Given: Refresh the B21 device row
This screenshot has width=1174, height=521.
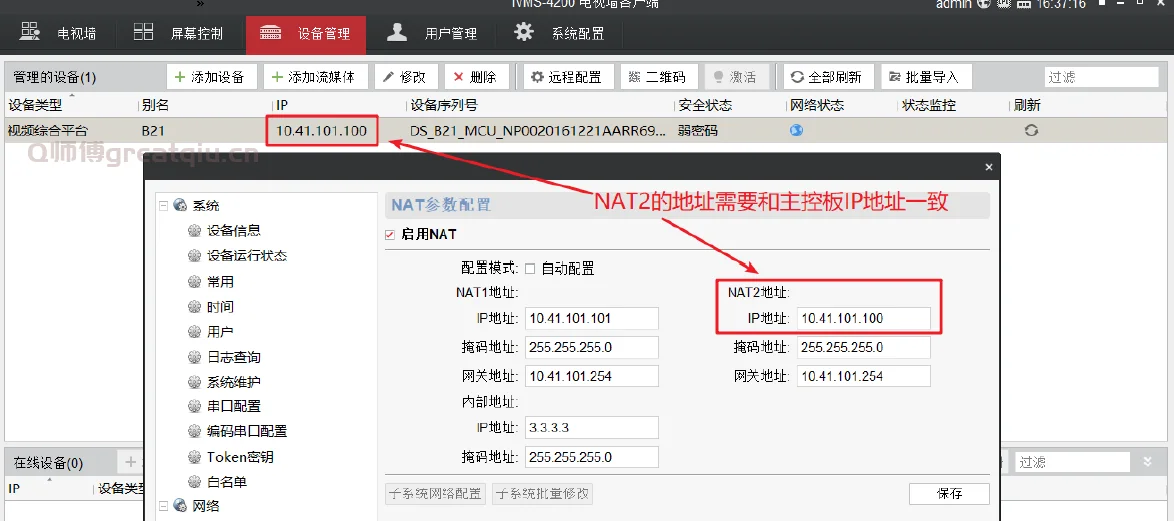Looking at the screenshot, I should pyautogui.click(x=1031, y=130).
